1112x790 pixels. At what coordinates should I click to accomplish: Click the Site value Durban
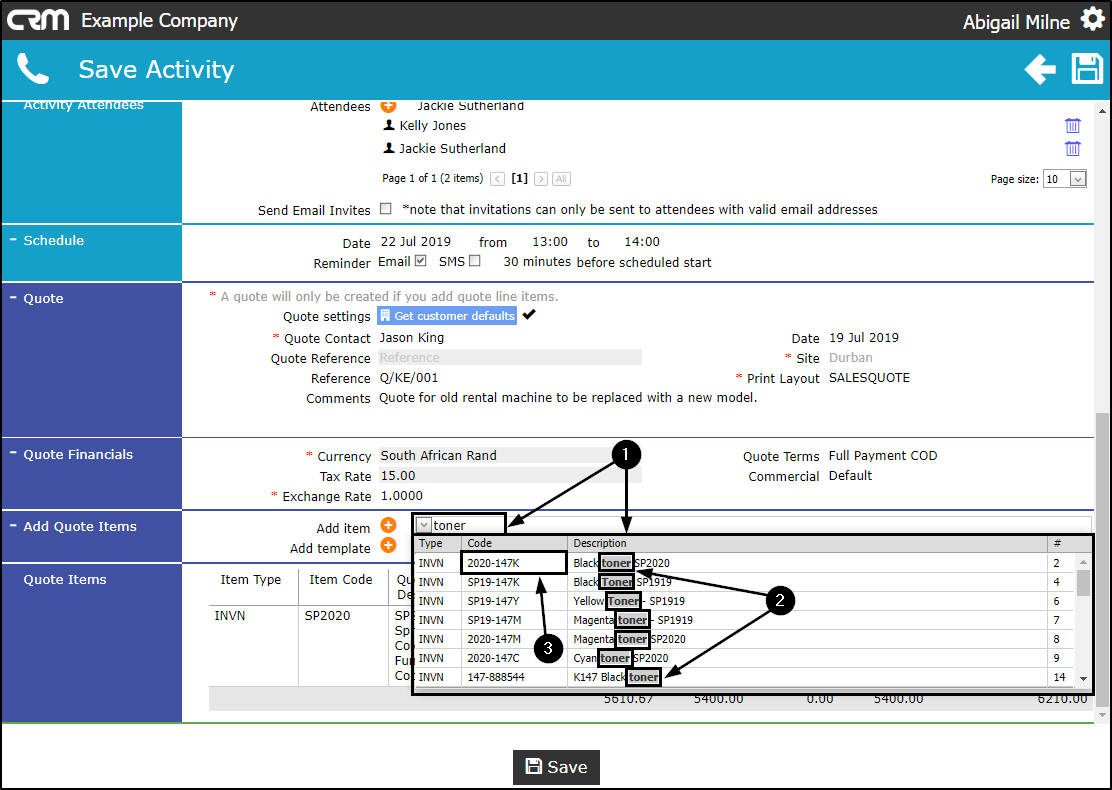pyautogui.click(x=850, y=357)
